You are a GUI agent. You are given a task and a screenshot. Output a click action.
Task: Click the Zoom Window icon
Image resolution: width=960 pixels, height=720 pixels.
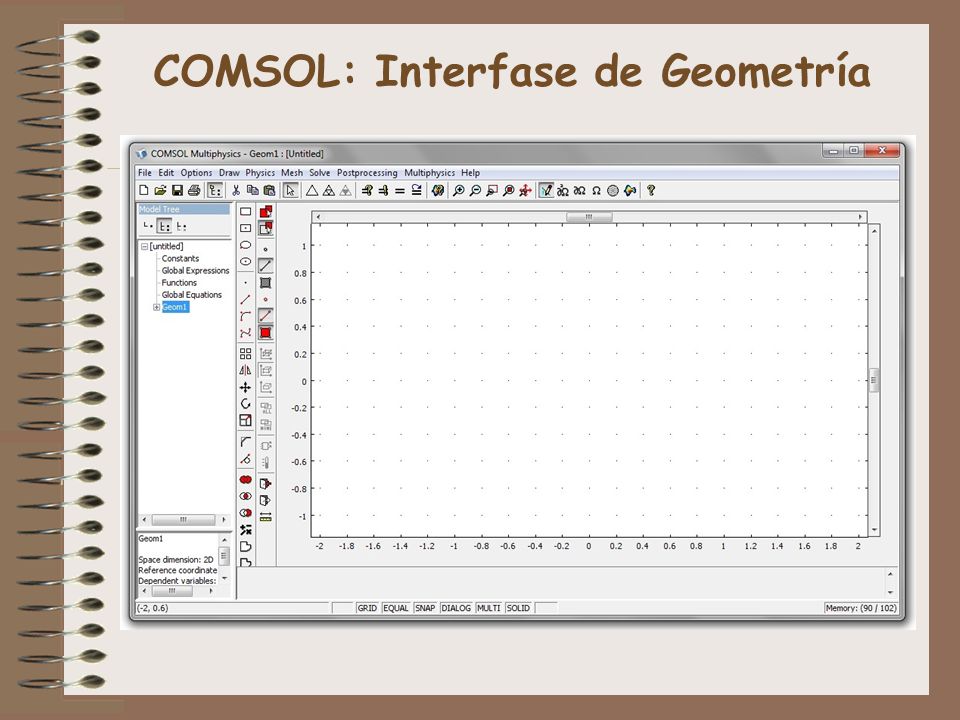492,190
